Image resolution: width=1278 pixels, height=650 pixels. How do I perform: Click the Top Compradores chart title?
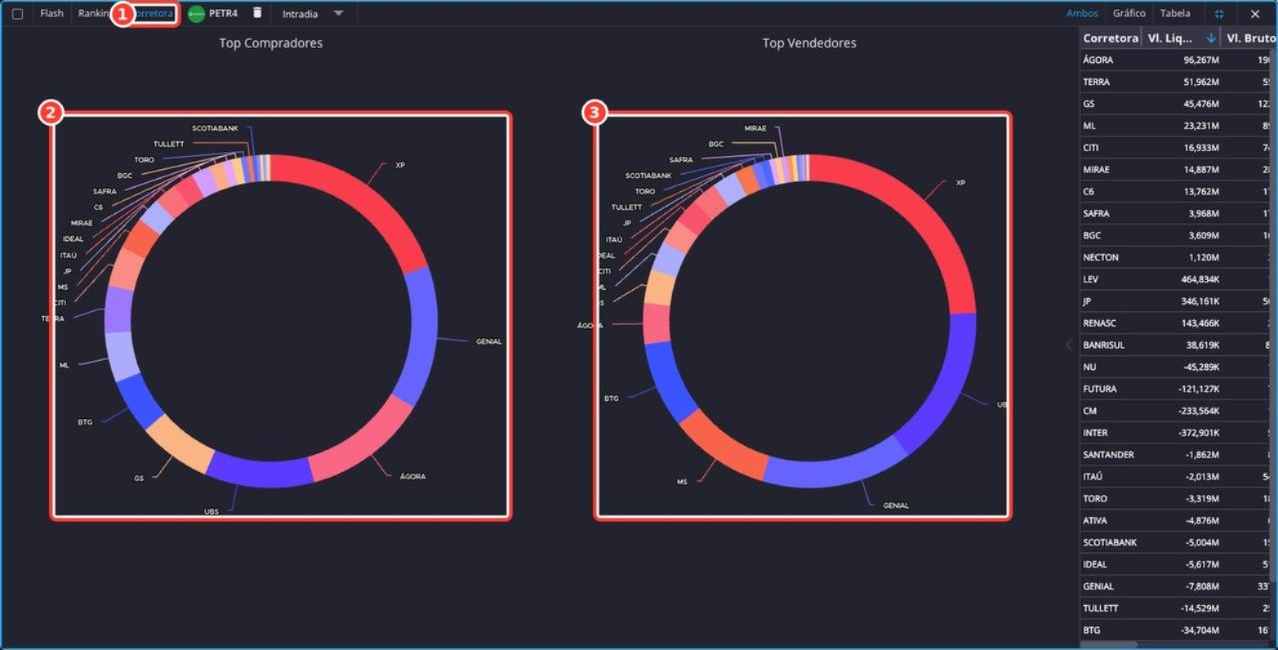click(x=271, y=43)
